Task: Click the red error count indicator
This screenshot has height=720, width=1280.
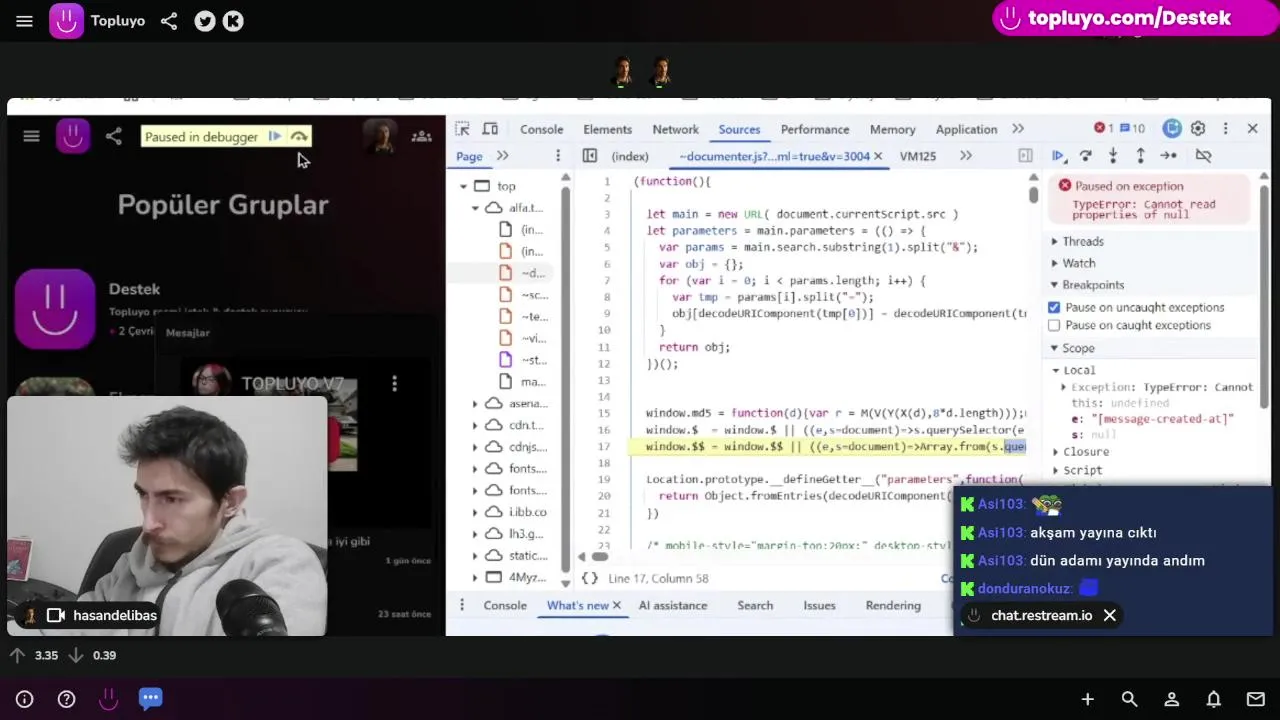Action: 1104,129
